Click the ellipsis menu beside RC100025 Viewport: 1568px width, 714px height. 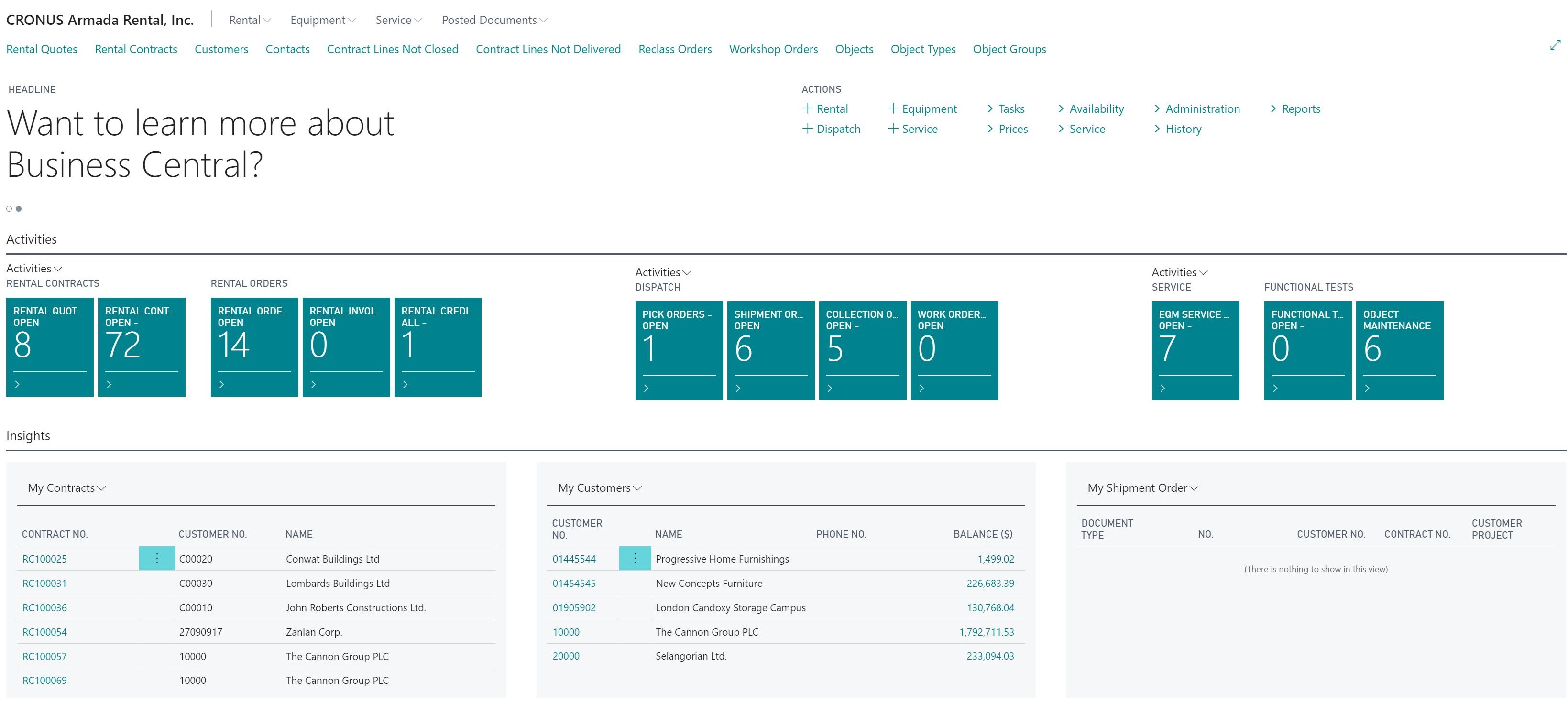click(157, 558)
